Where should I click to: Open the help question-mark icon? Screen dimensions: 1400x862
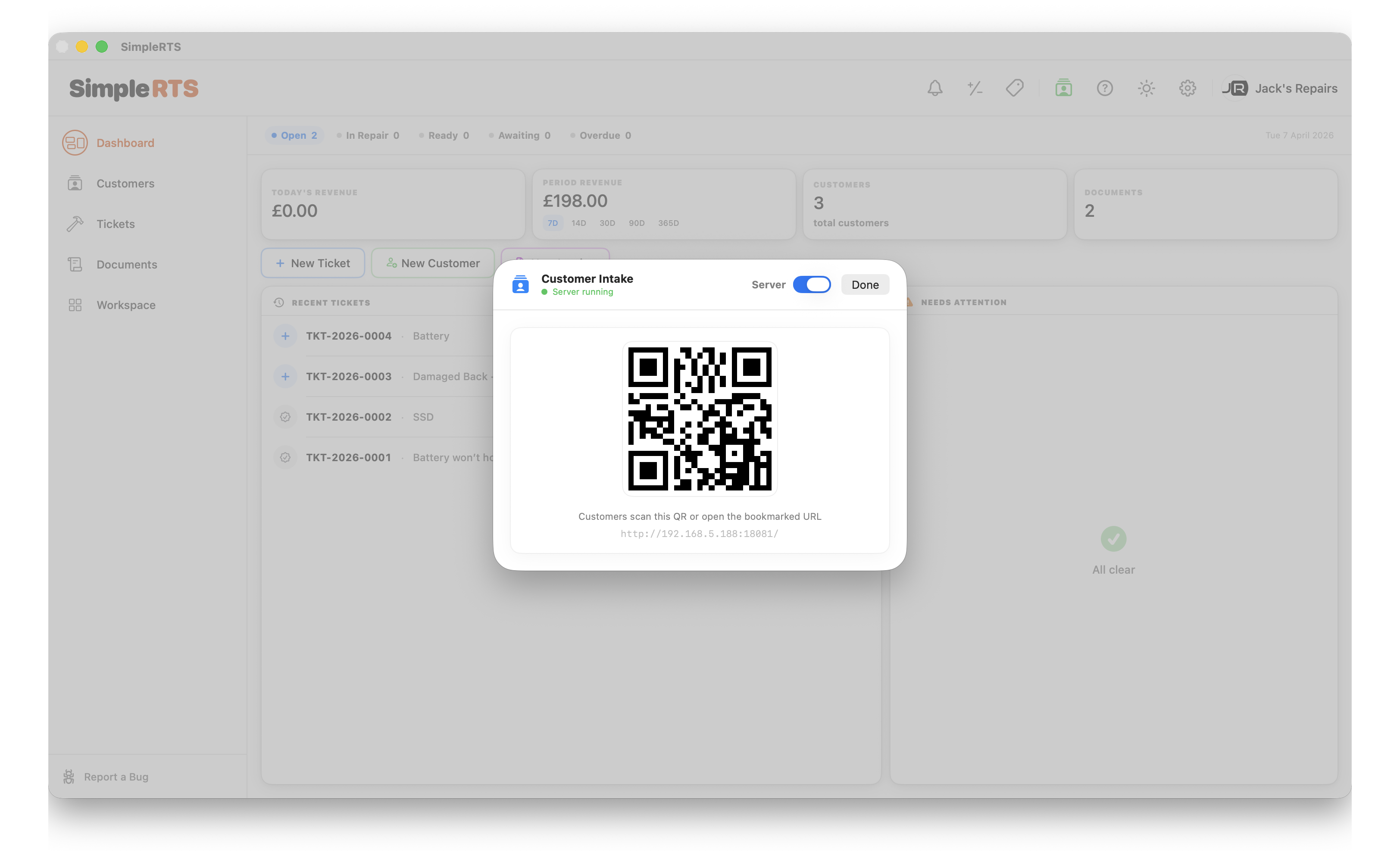pyautogui.click(x=1105, y=88)
